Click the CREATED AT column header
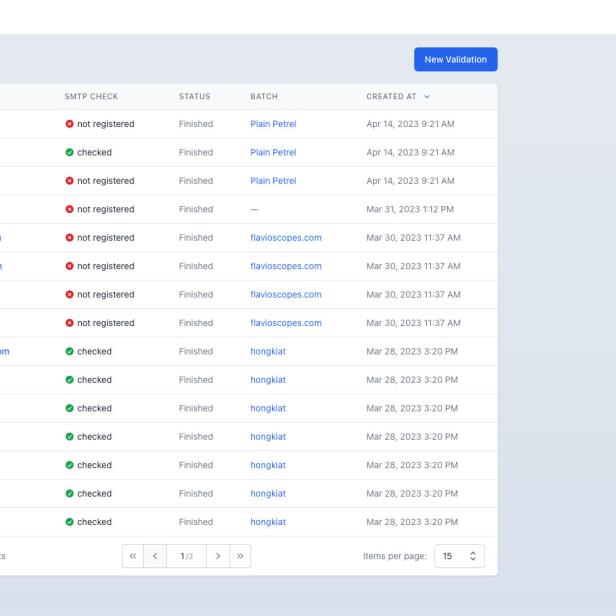 [x=391, y=97]
